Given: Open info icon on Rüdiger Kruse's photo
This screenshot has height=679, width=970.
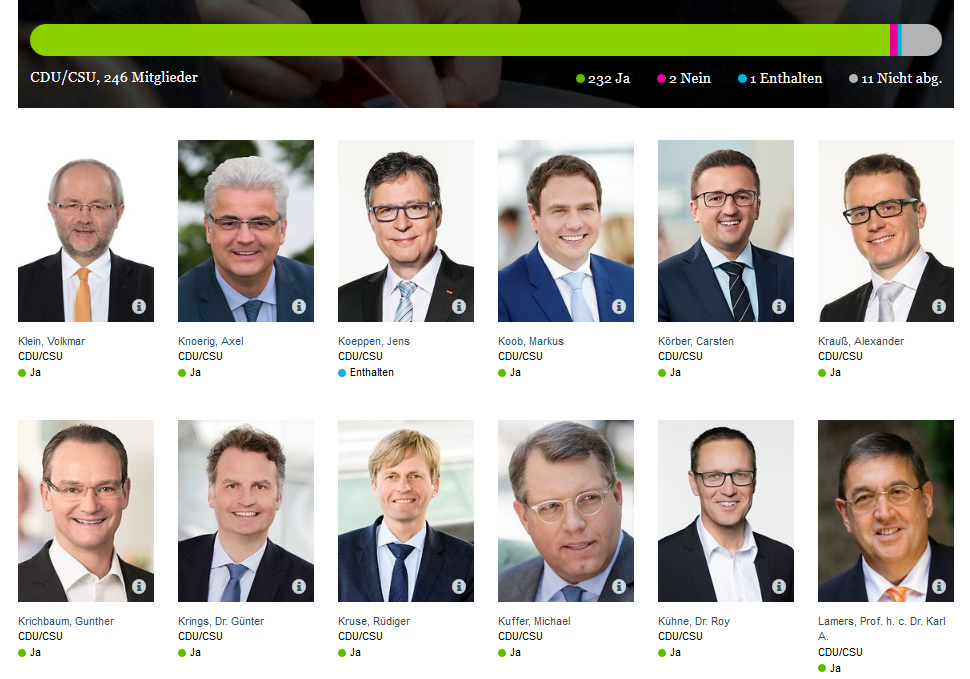Looking at the screenshot, I should pos(459,586).
